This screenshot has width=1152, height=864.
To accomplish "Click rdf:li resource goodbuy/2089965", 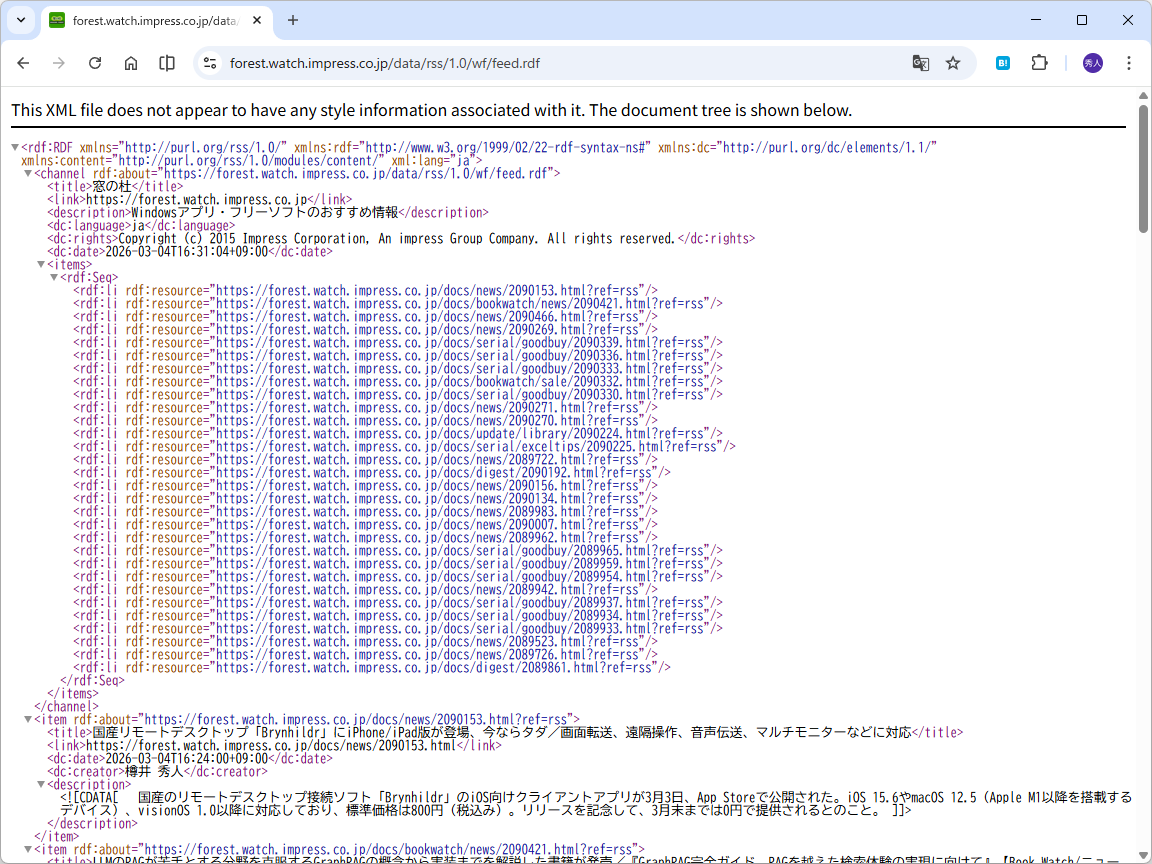I will (397, 550).
